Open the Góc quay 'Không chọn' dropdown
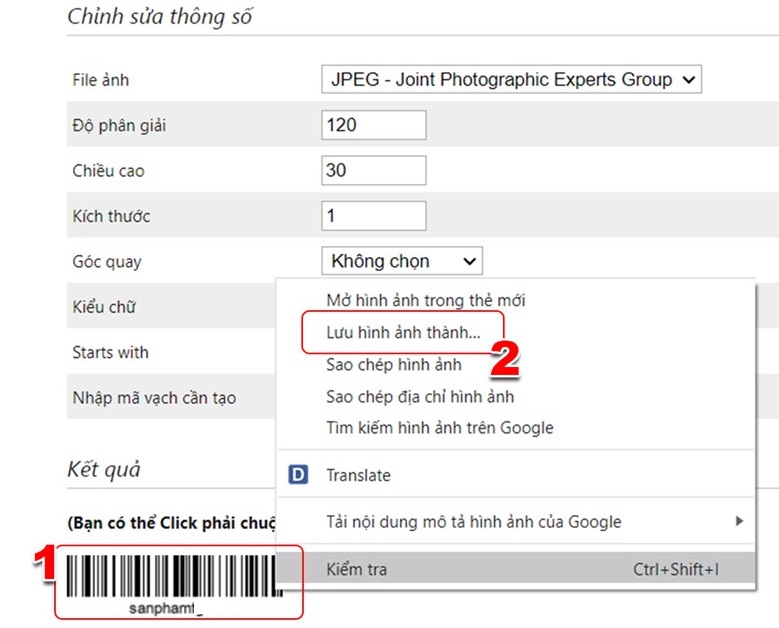The width and height of the screenshot is (779, 628). [401, 261]
